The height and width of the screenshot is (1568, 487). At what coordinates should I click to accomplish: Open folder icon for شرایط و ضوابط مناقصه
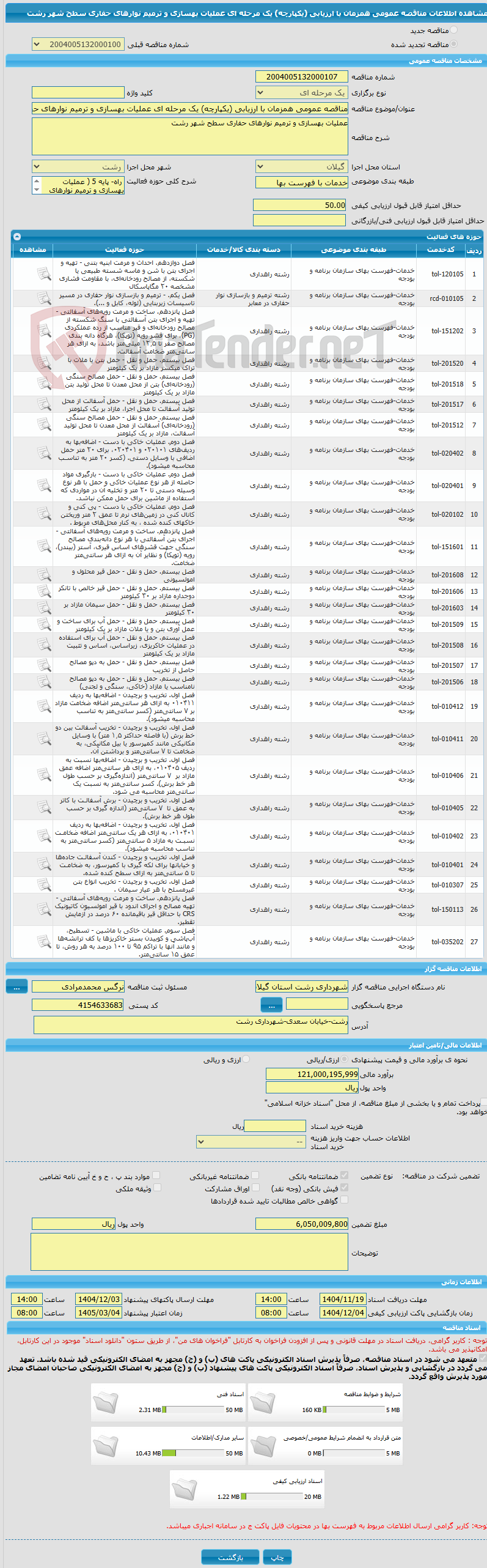pyautogui.click(x=263, y=1402)
